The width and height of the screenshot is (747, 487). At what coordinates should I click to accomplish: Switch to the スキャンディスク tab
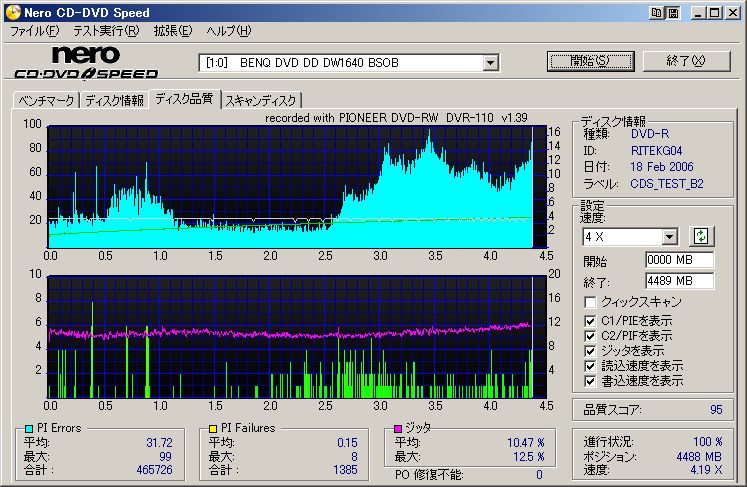point(261,101)
